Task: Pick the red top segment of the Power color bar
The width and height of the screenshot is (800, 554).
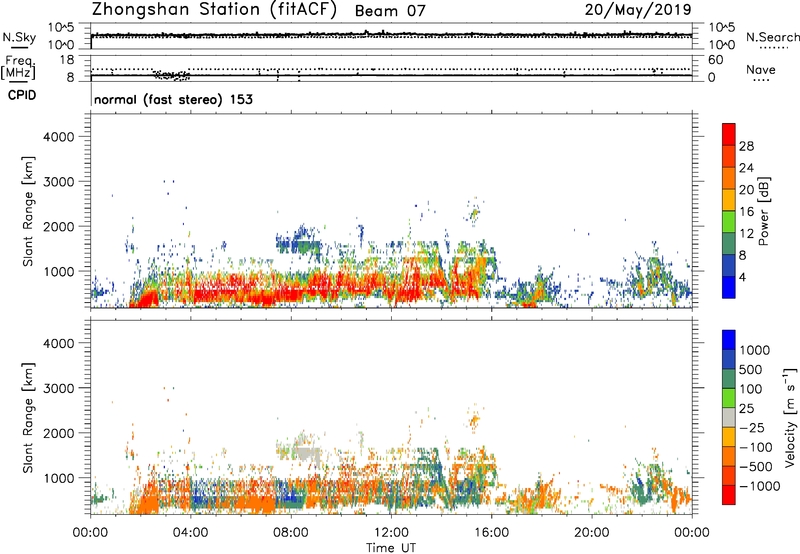Action: (729, 135)
